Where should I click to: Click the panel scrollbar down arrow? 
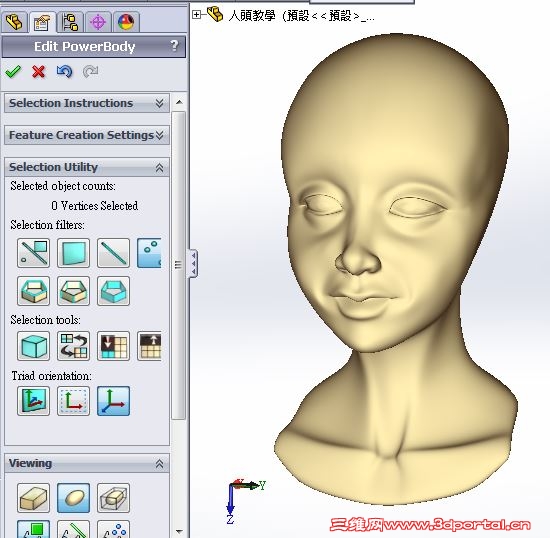click(179, 531)
